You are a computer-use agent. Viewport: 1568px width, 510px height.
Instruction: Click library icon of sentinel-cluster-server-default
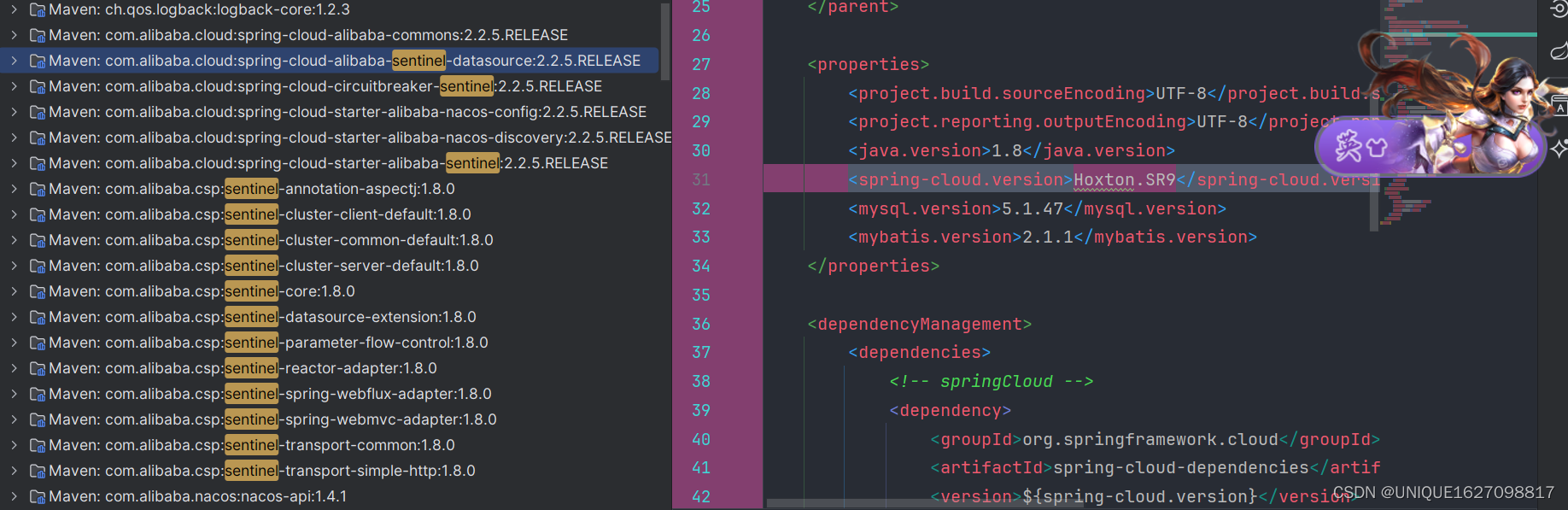[x=38, y=266]
